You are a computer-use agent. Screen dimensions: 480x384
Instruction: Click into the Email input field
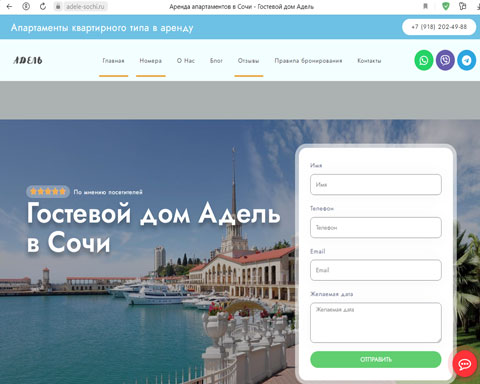pos(376,270)
